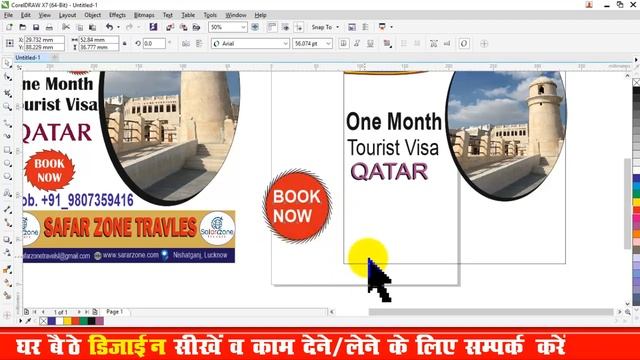Open the Layout menu
The width and height of the screenshot is (640, 360).
point(67,15)
